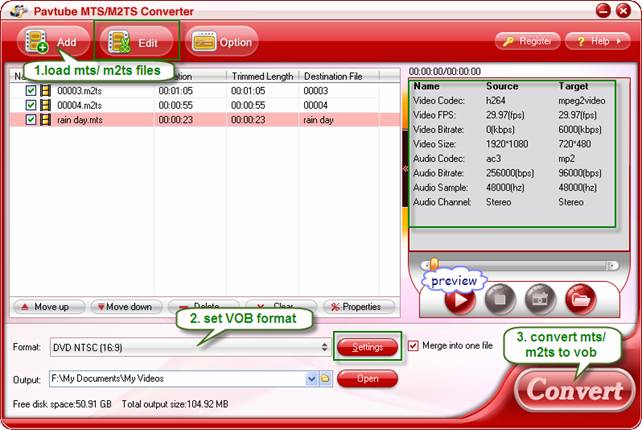Toggle Merge into one file checkbox
The width and height of the screenshot is (642, 430).
pos(413,346)
